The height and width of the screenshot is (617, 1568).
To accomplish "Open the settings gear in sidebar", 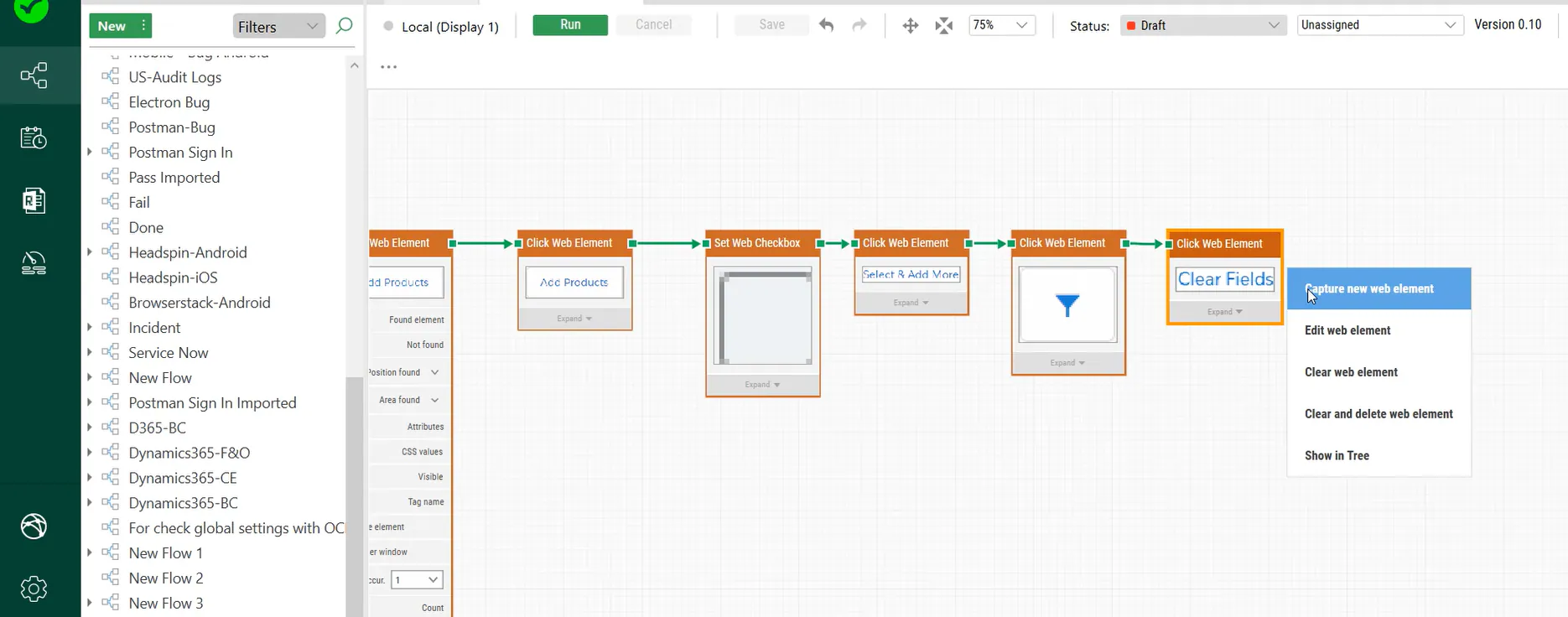I will click(x=34, y=588).
